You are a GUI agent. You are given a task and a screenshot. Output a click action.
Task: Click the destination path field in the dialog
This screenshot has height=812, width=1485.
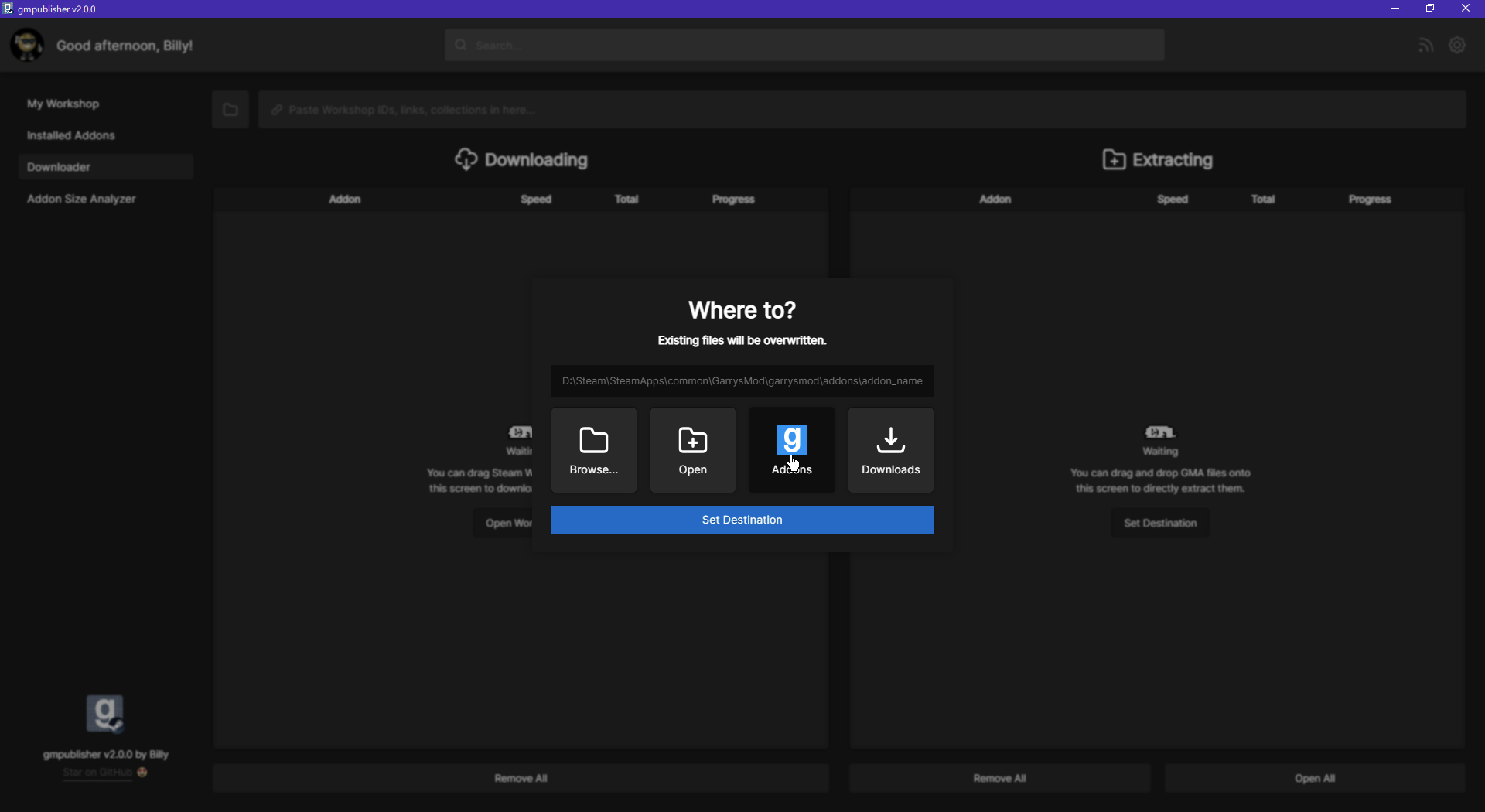pos(742,380)
